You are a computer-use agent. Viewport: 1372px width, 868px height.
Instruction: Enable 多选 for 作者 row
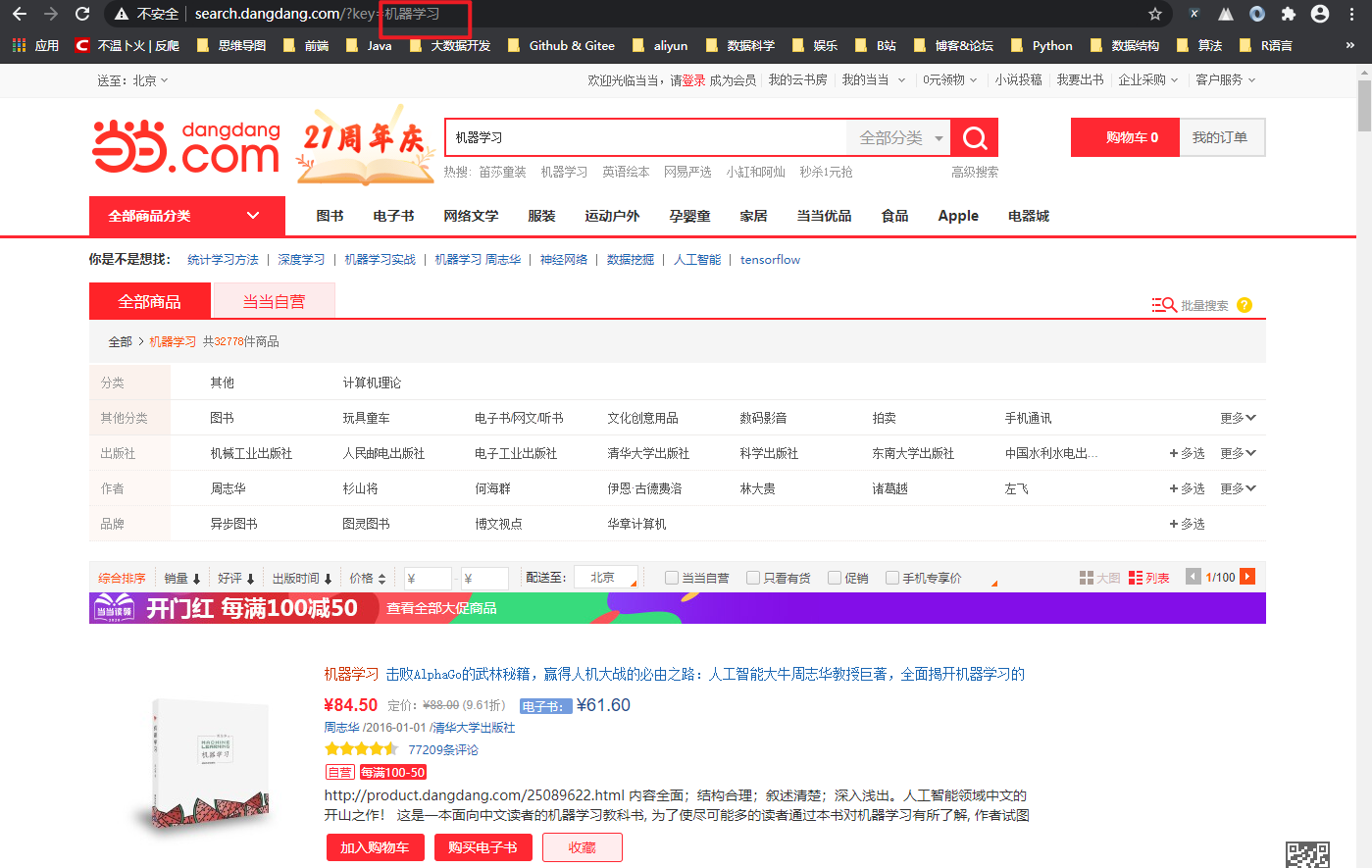1187,488
